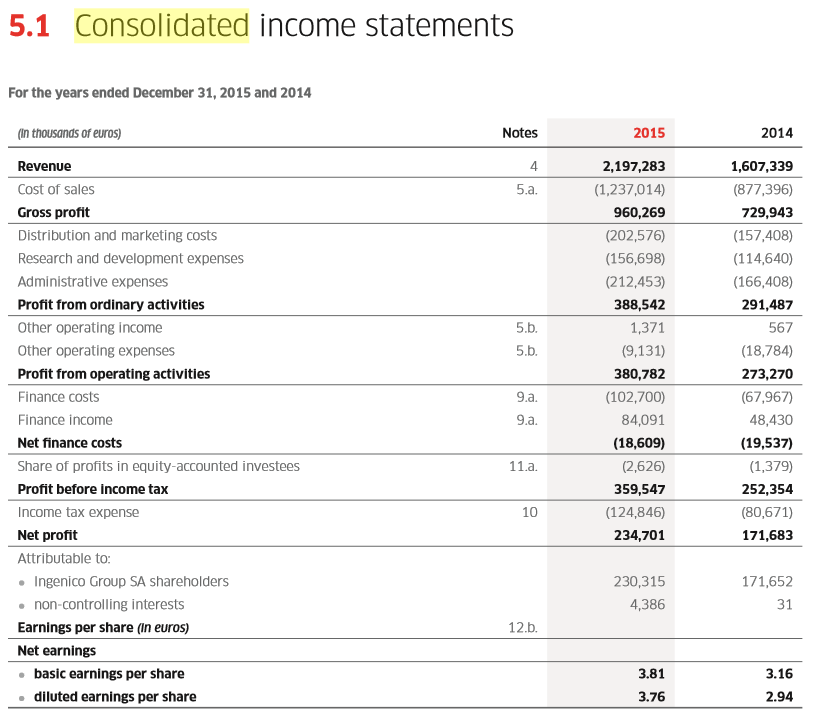Click the 2015 column header
813x725 pixels.
point(649,132)
